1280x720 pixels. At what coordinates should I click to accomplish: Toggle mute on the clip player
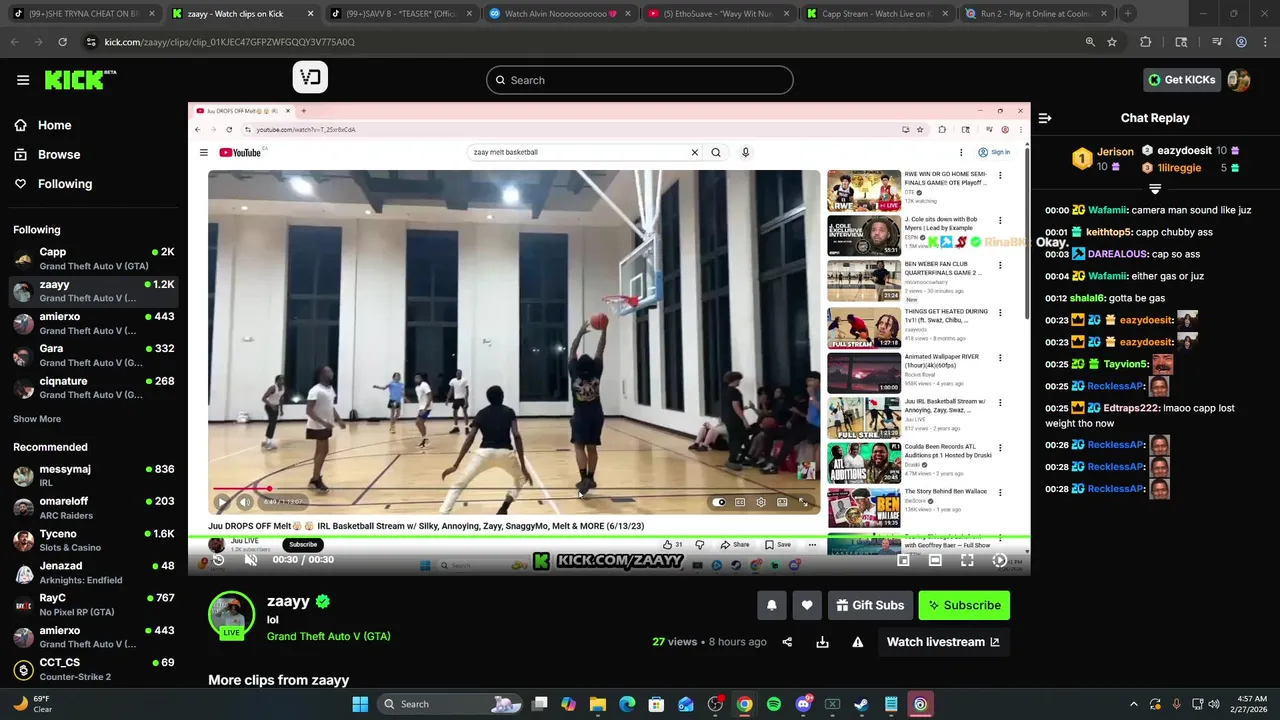[x=251, y=560]
